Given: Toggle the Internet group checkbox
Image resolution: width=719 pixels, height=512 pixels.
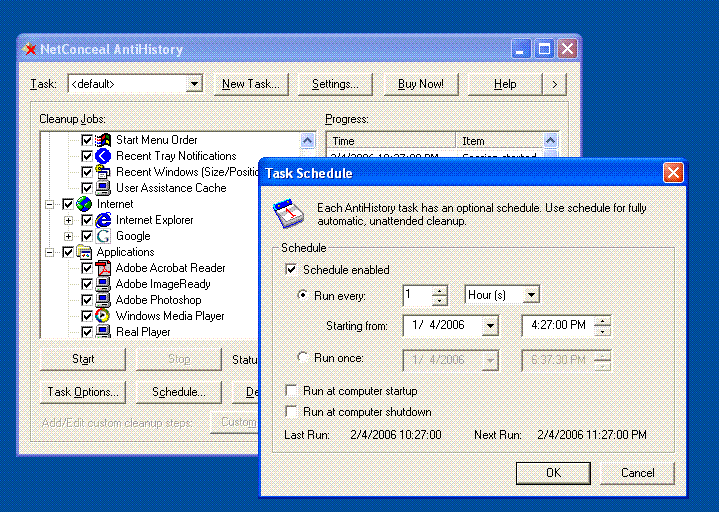Looking at the screenshot, I should tap(68, 204).
